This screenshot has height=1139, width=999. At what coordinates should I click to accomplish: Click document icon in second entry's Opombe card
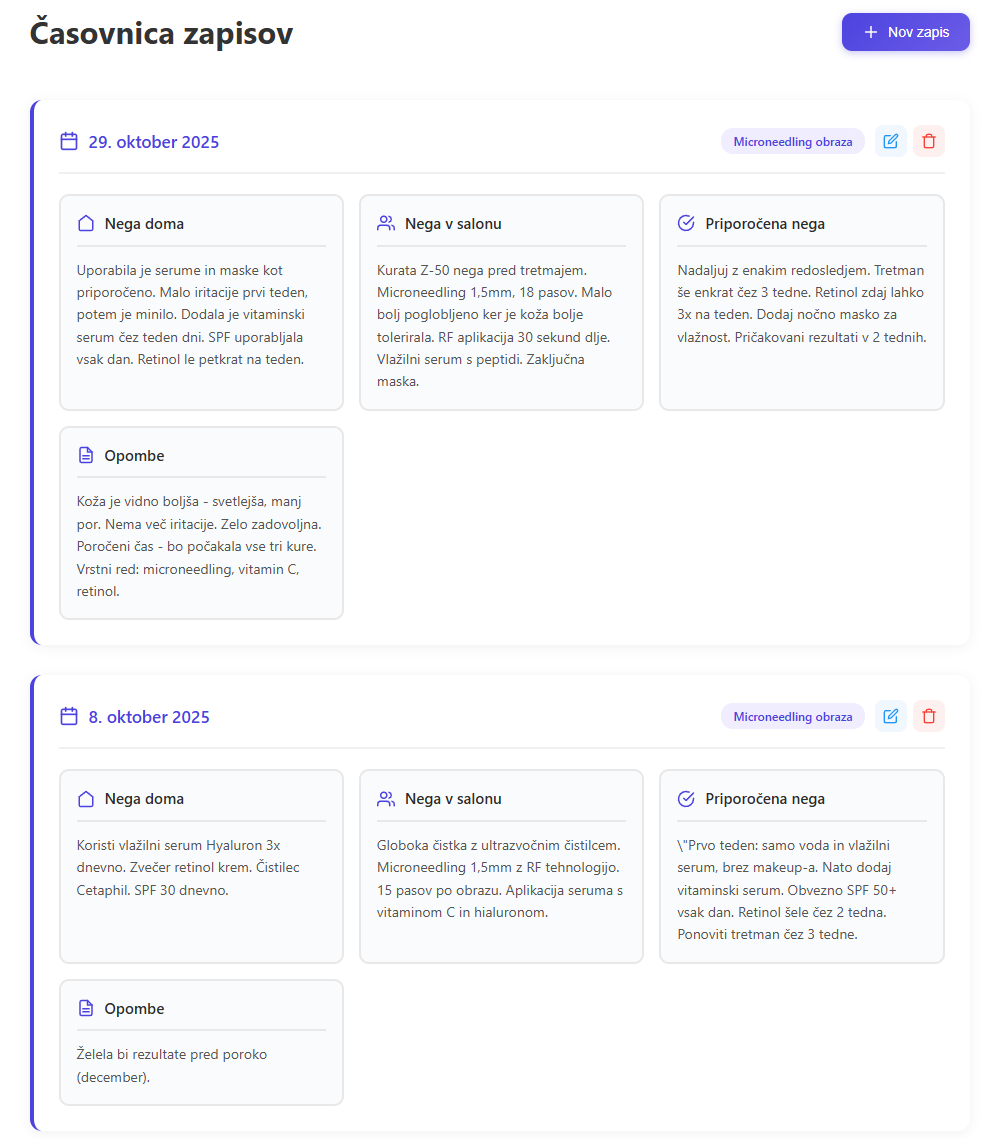point(86,1008)
